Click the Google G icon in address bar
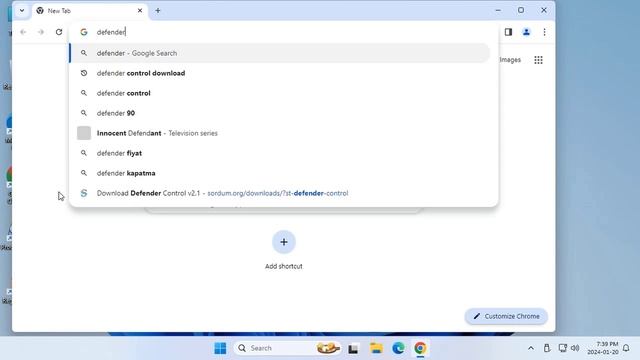The image size is (640, 360). click(84, 32)
